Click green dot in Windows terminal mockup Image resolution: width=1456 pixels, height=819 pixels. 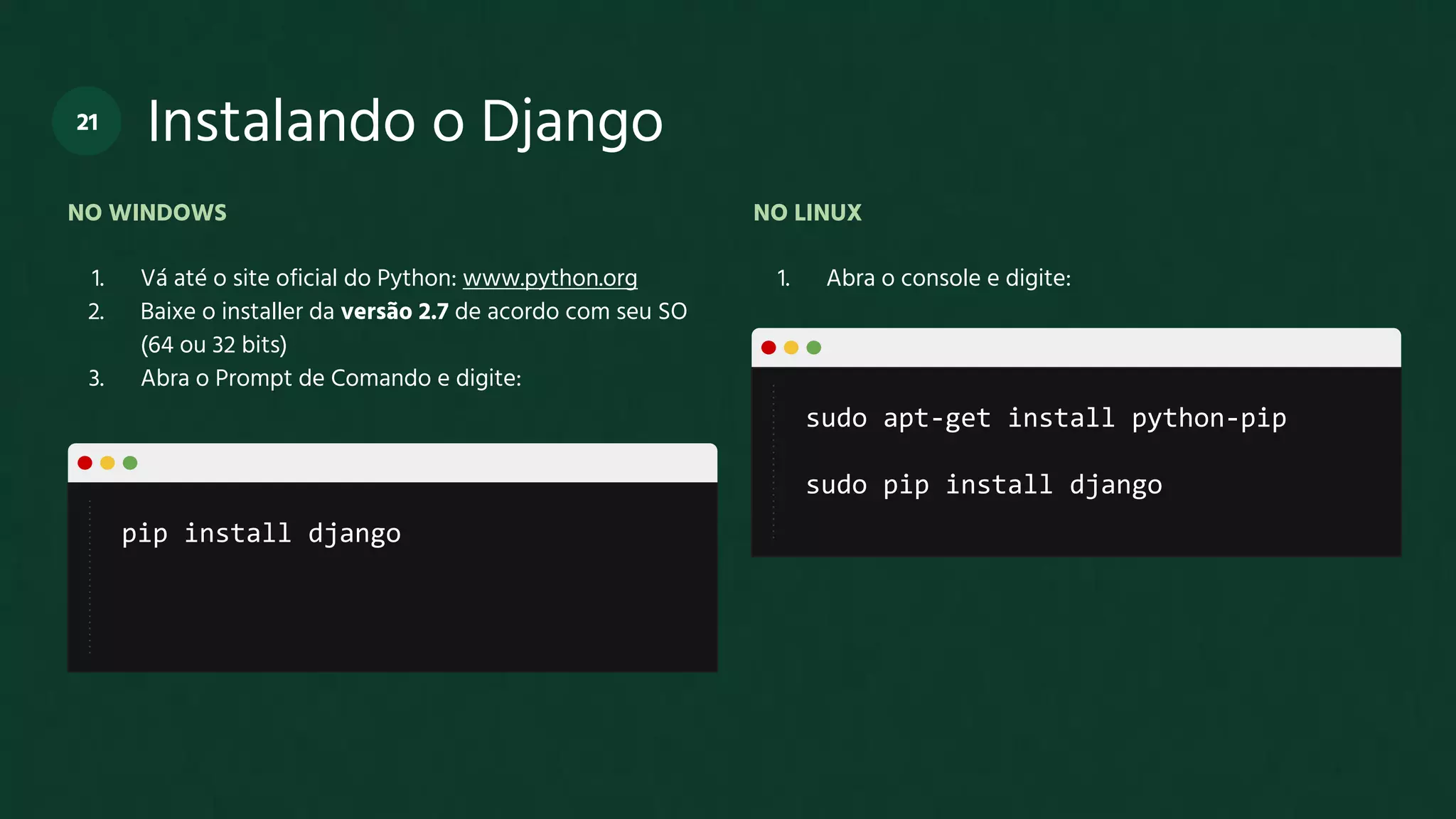130,463
